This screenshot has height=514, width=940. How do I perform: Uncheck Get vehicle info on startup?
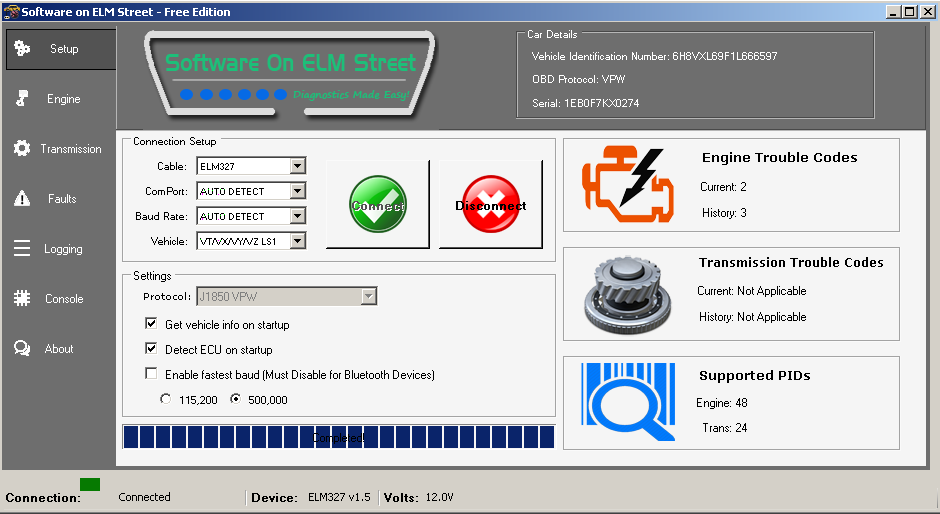[151, 324]
